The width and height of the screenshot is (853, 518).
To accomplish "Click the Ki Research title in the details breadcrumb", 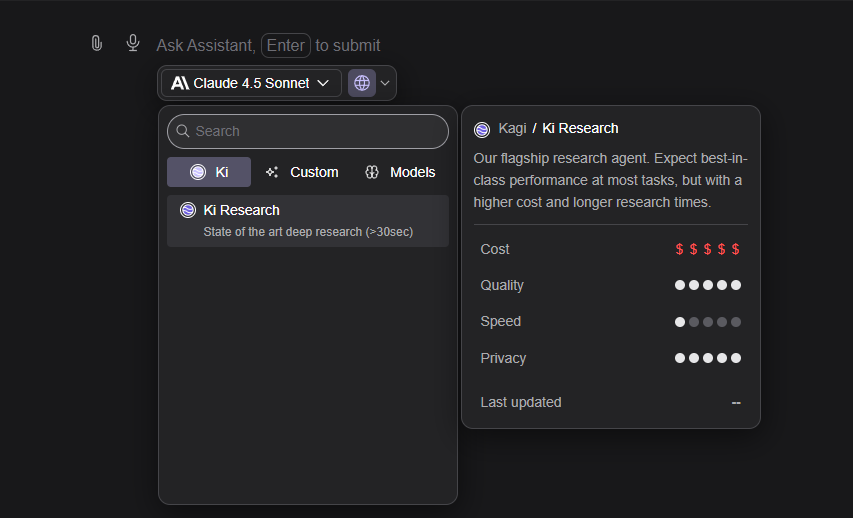I will pyautogui.click(x=580, y=128).
